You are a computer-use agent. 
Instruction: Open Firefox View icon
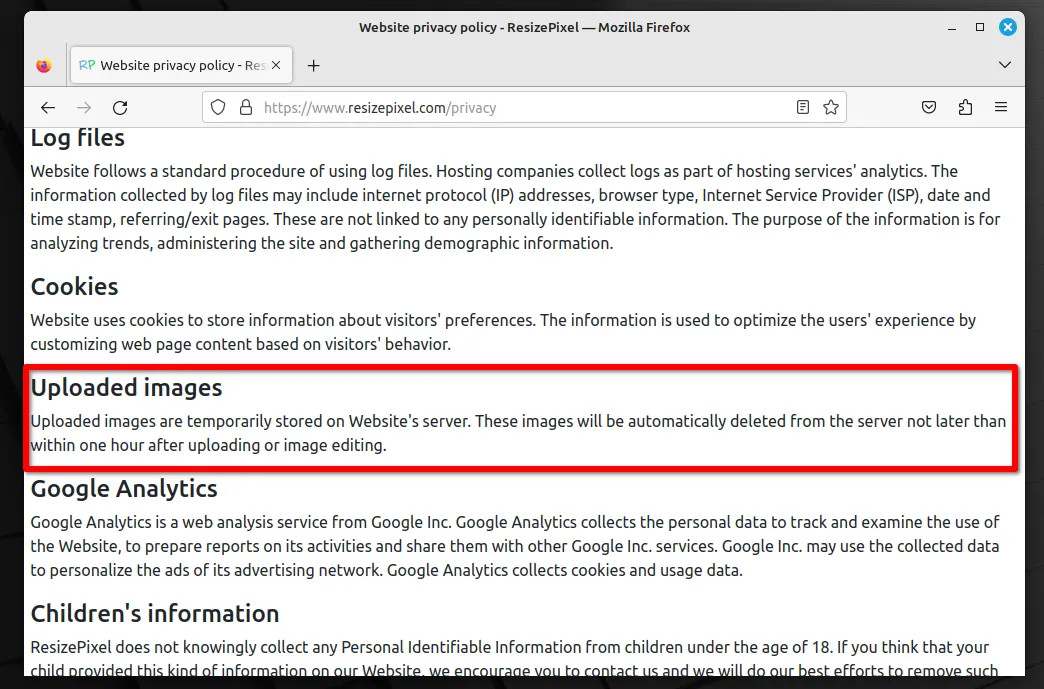point(44,65)
